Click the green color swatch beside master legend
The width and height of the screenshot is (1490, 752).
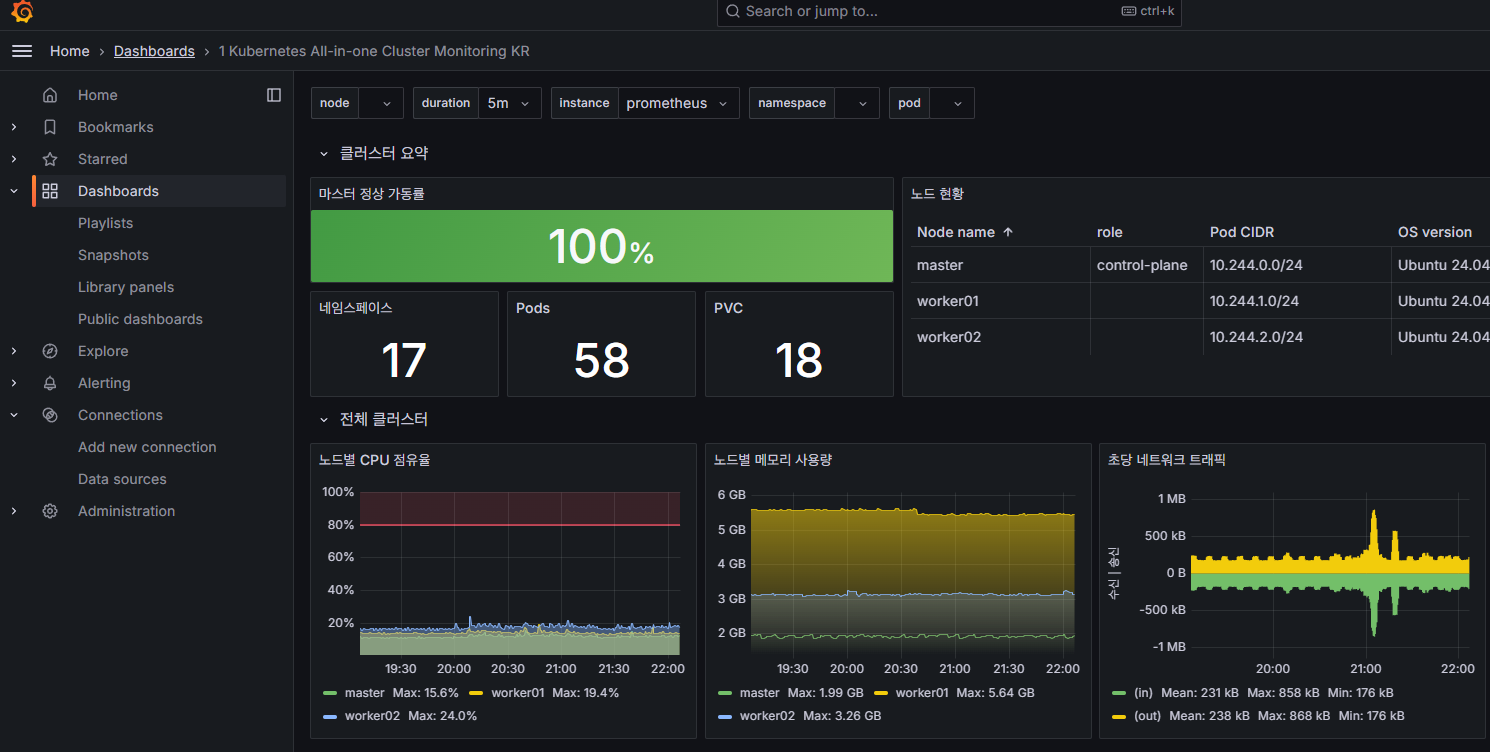332,692
